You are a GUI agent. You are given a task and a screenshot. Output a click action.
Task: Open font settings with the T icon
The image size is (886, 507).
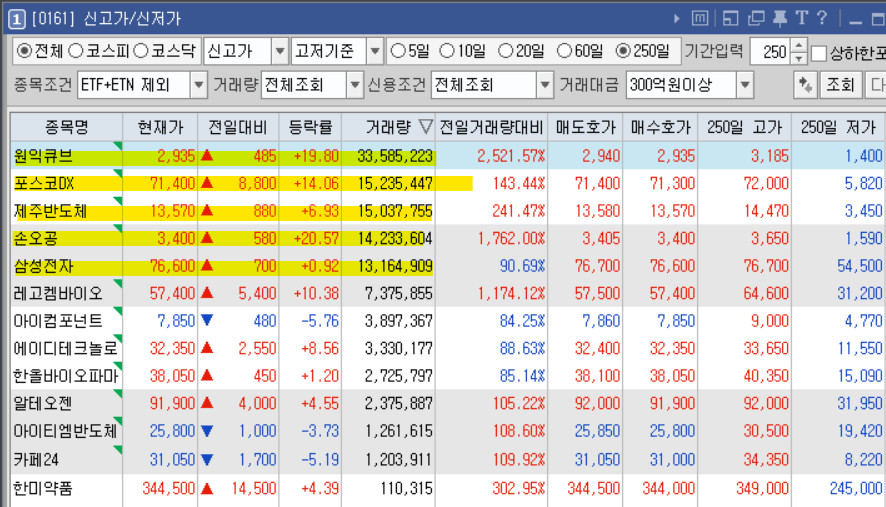coord(801,18)
